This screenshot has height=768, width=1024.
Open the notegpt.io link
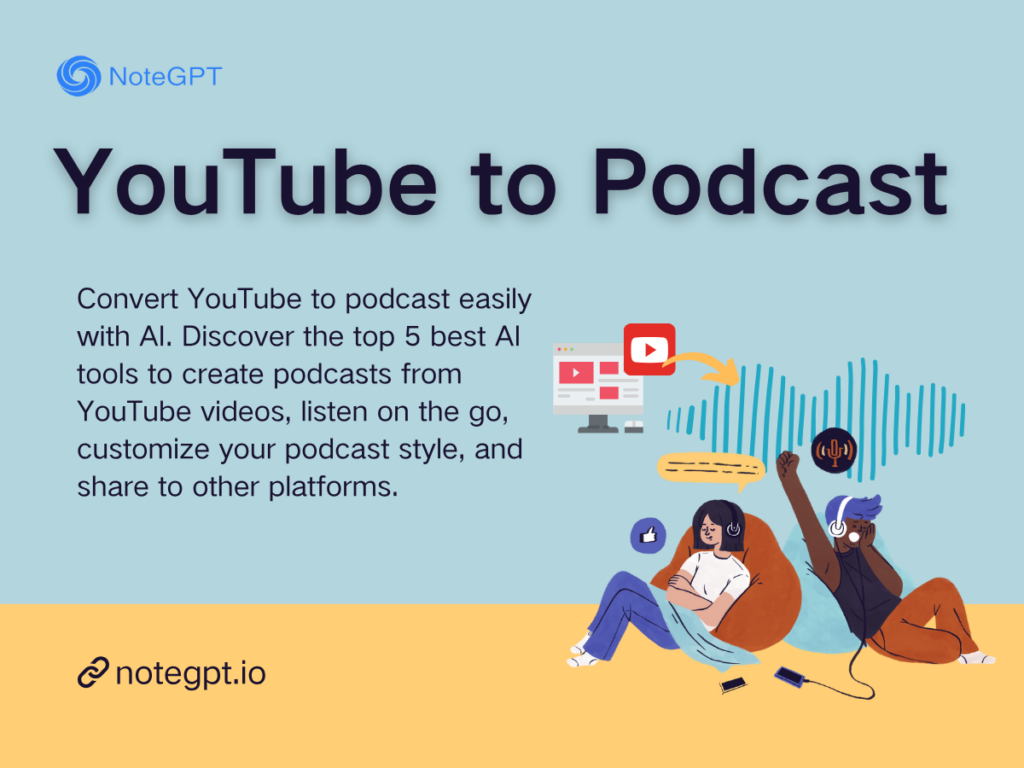tap(190, 672)
